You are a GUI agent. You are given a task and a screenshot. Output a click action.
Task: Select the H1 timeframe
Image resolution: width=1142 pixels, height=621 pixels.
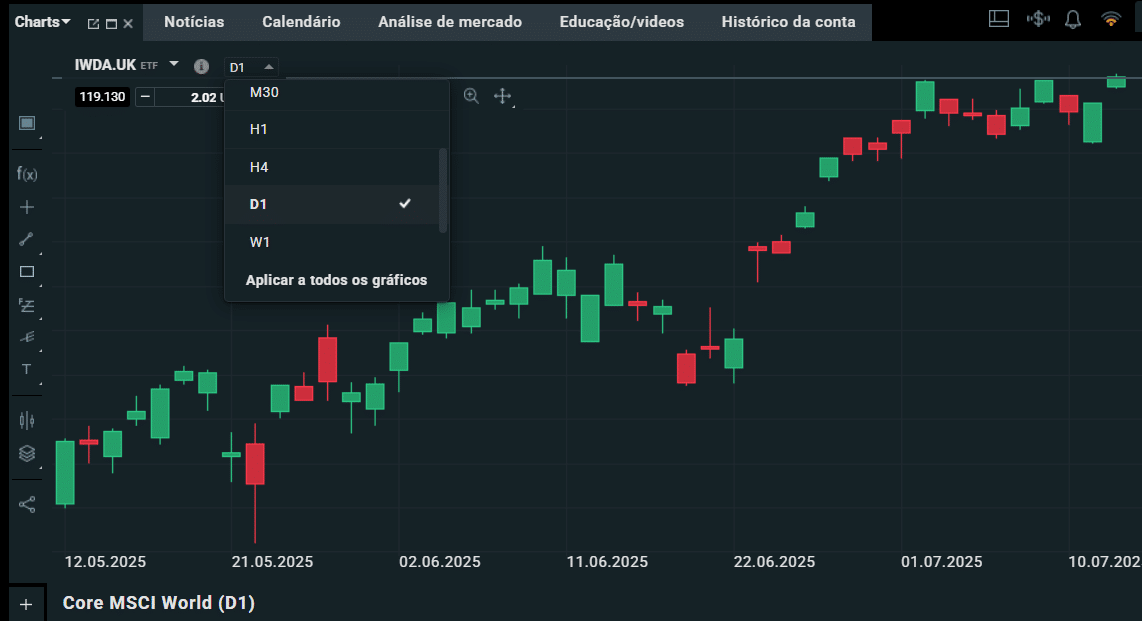333,130
